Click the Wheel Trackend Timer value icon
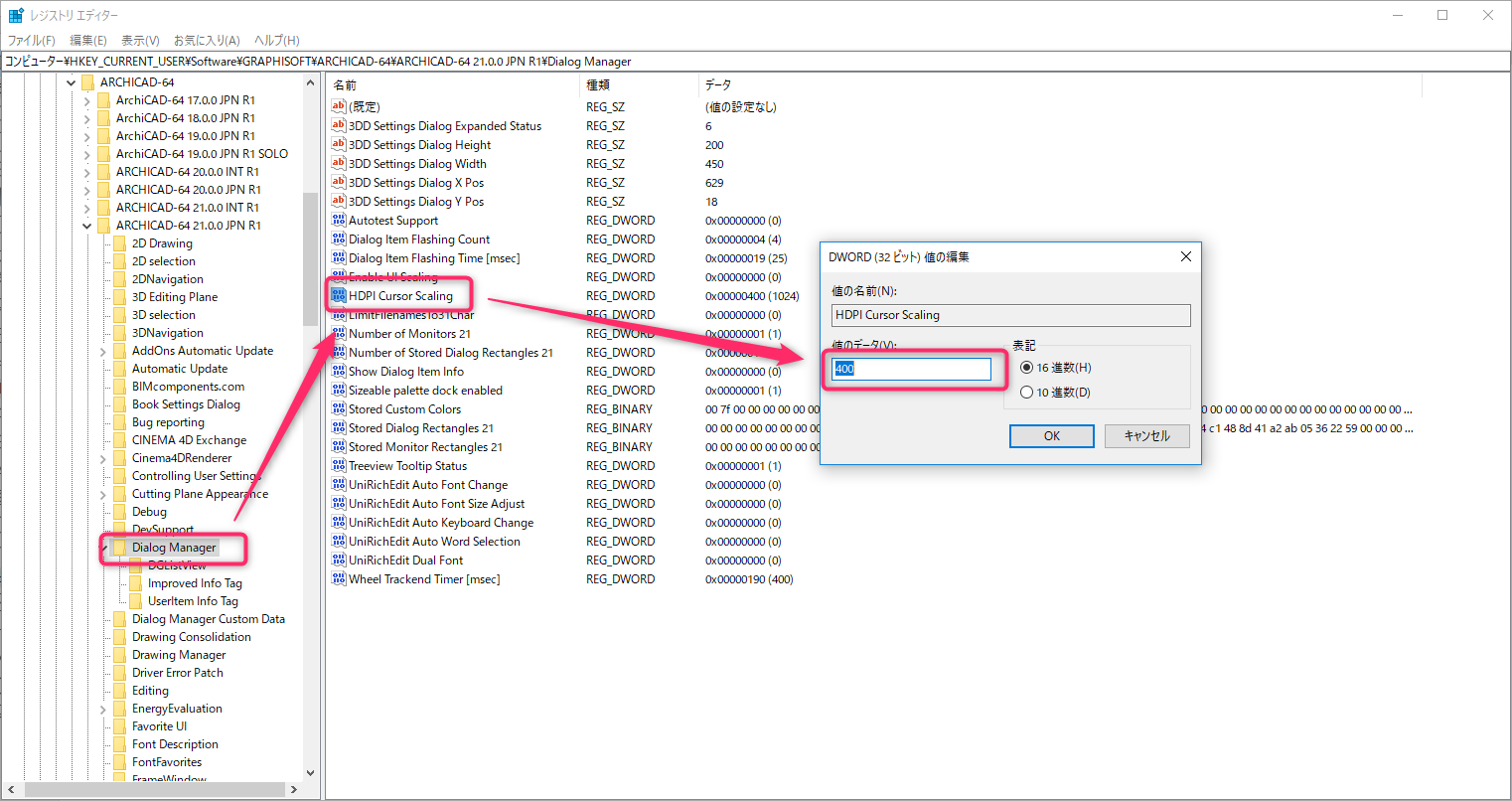Viewport: 1512px width, 801px height. click(x=339, y=579)
